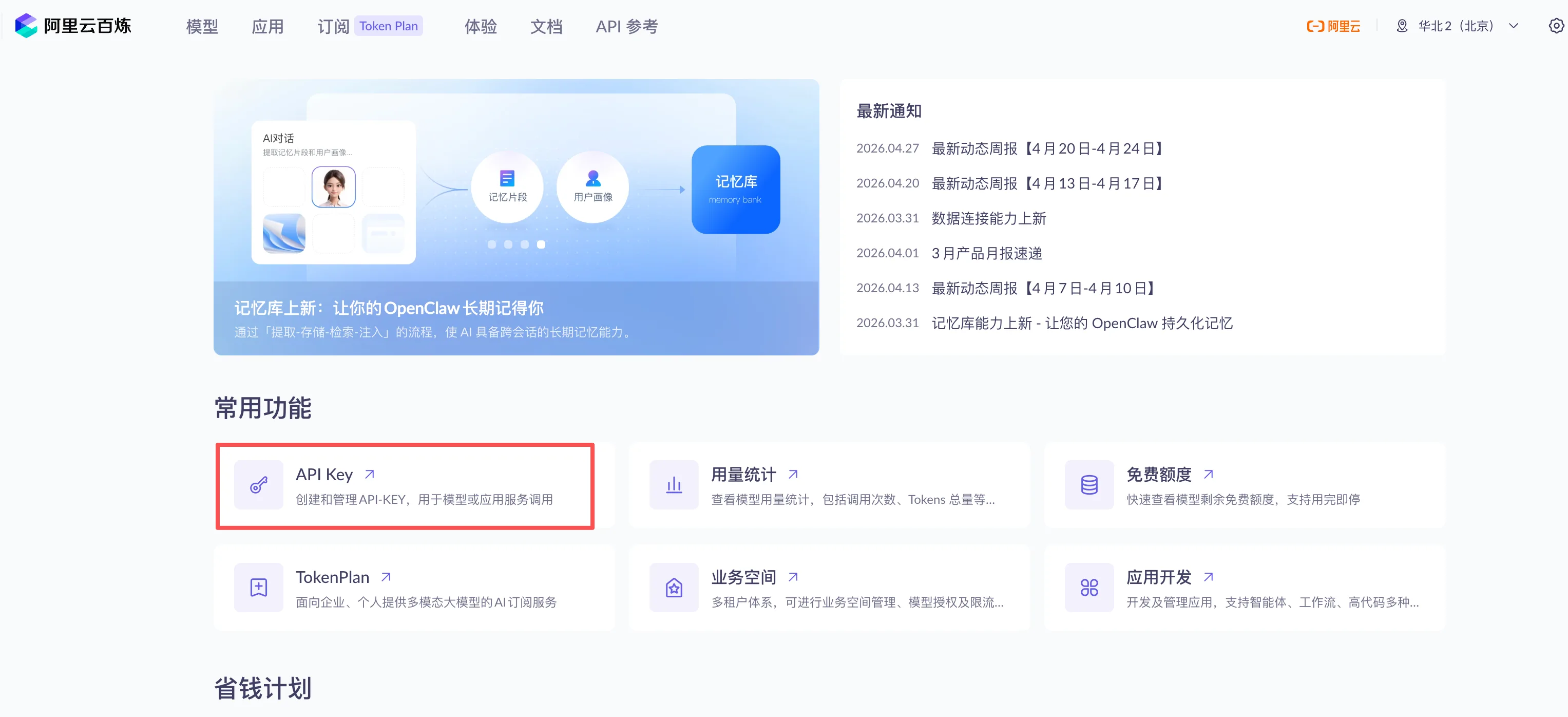Click the arrow icon next to 业务空间

pyautogui.click(x=793, y=576)
